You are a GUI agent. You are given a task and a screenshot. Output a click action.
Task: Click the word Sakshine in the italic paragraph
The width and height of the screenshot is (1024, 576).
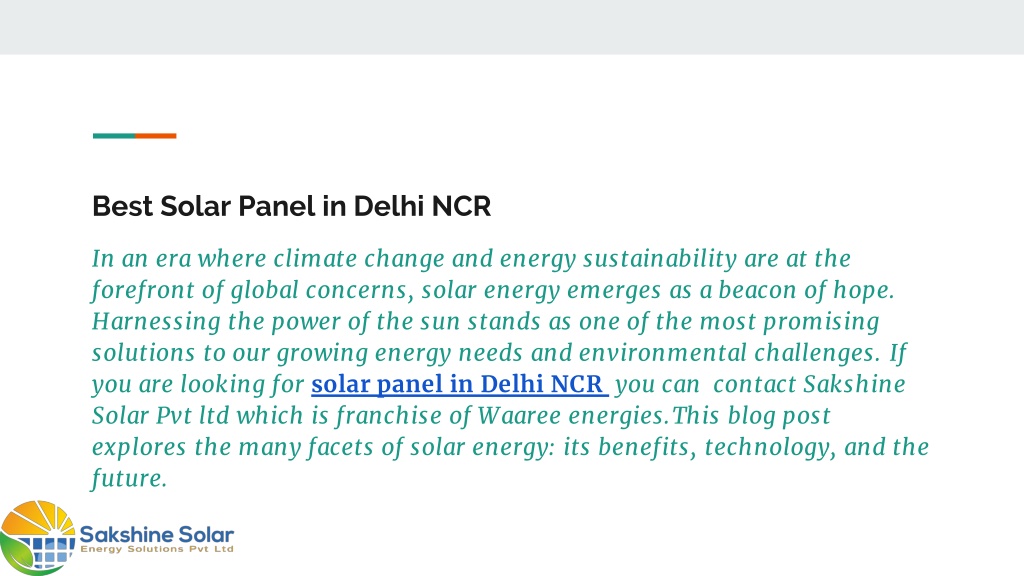[854, 385]
